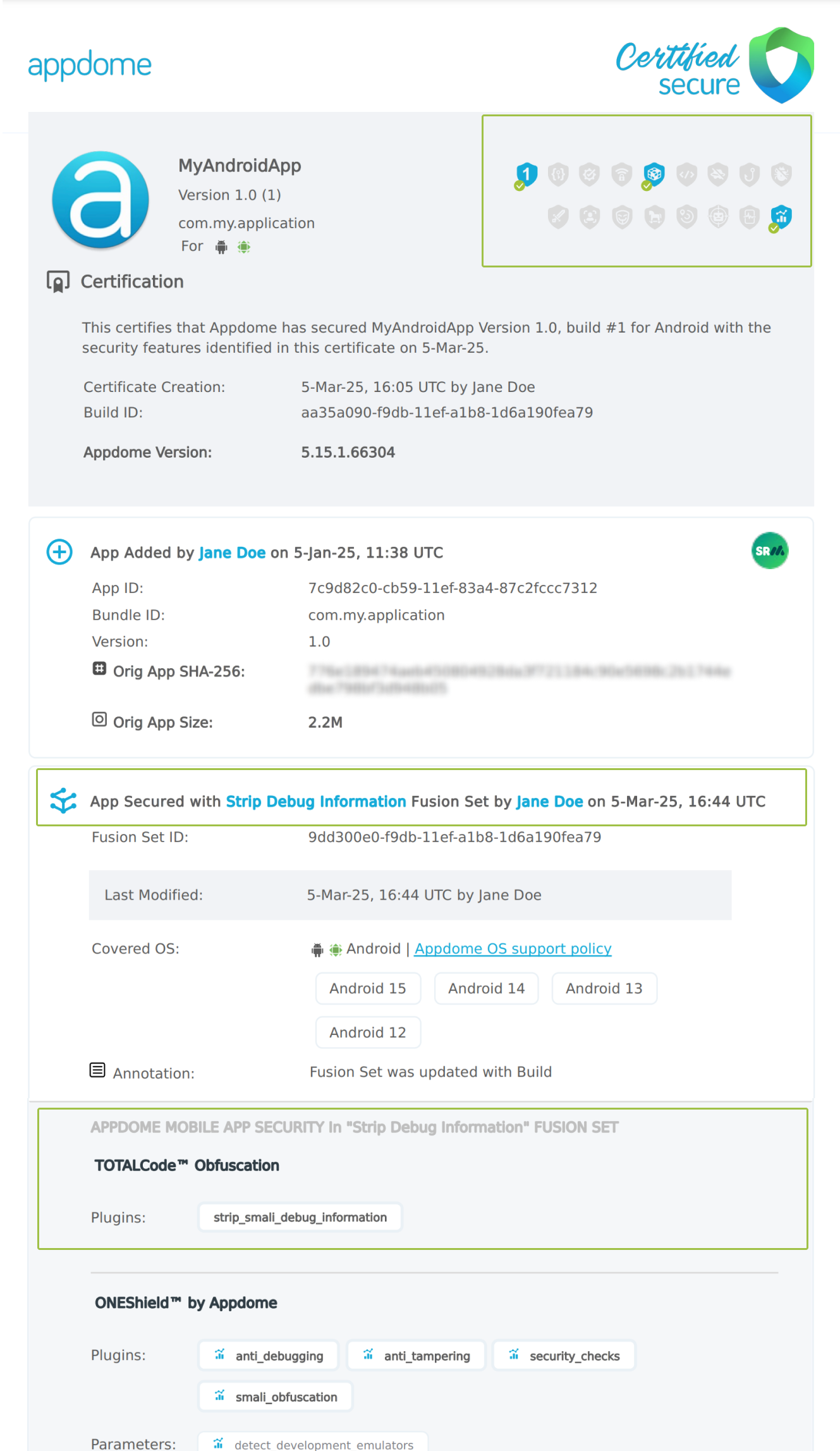This screenshot has height=1451, width=840.
Task: Open the Strip Debug Information Fusion Set link
Action: click(316, 801)
